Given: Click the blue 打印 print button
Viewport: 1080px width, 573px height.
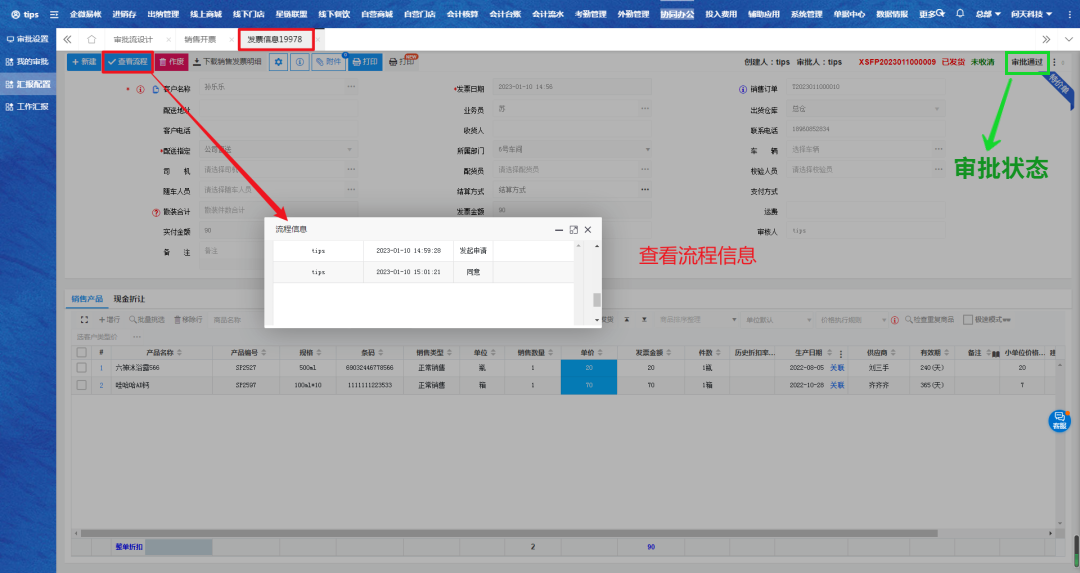Looking at the screenshot, I should coord(365,62).
